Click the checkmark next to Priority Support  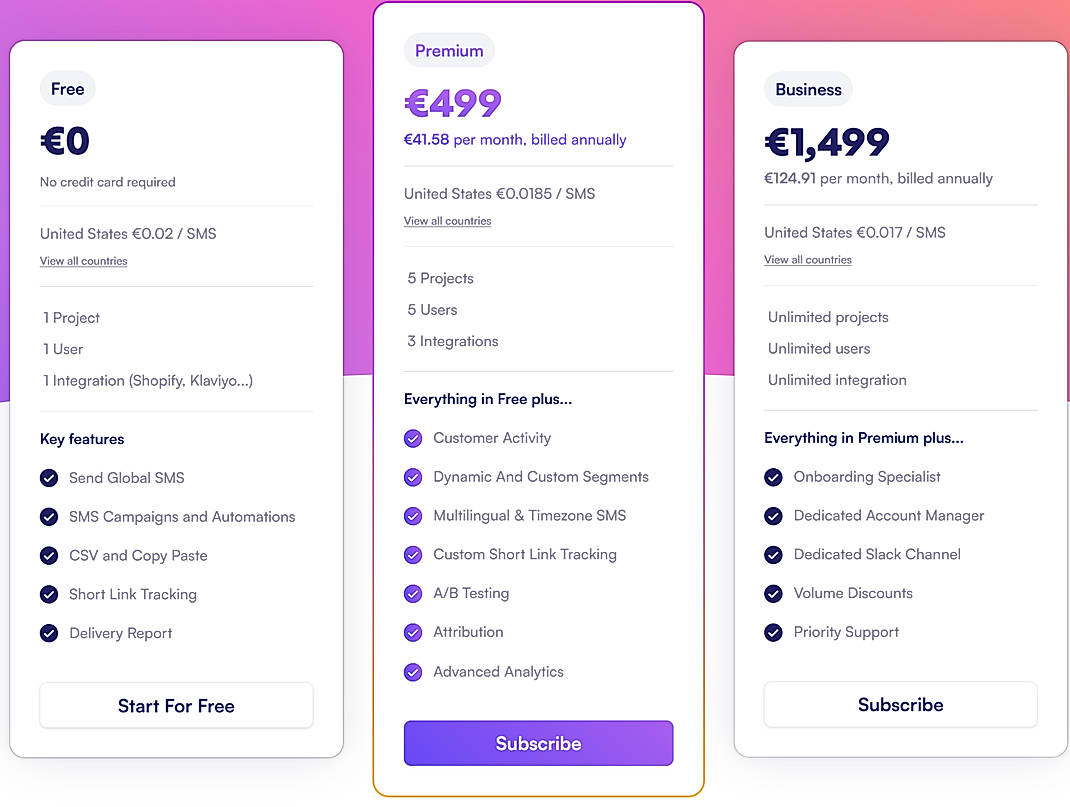coord(773,632)
